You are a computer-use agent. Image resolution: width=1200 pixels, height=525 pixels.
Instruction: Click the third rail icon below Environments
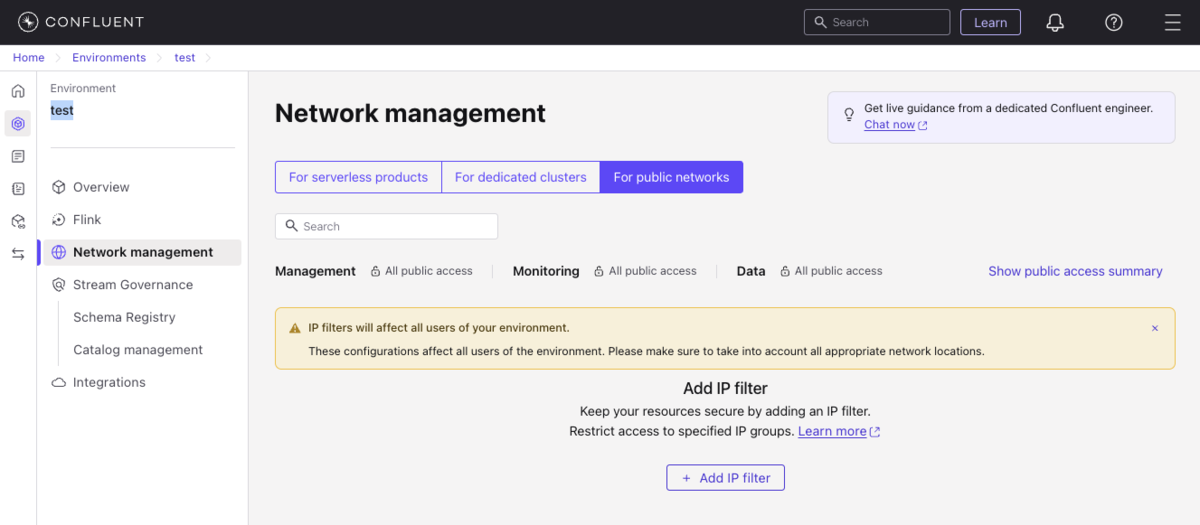point(18,156)
